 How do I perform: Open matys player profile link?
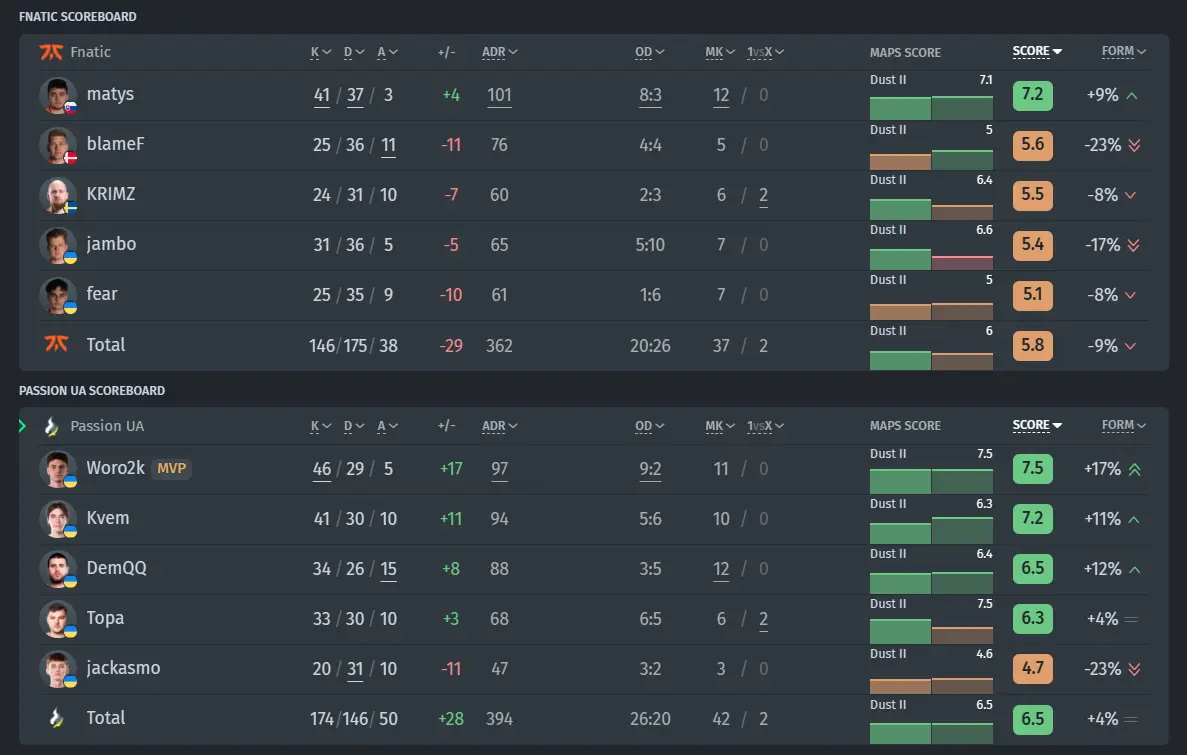110,95
